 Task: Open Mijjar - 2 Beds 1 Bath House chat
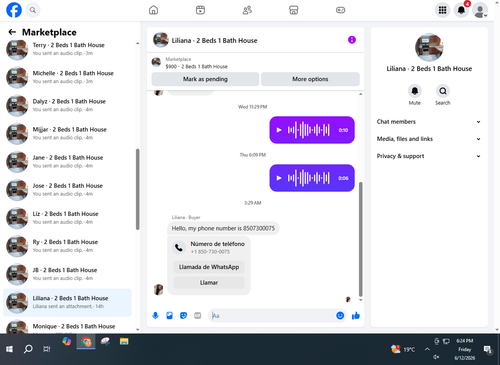[68, 133]
